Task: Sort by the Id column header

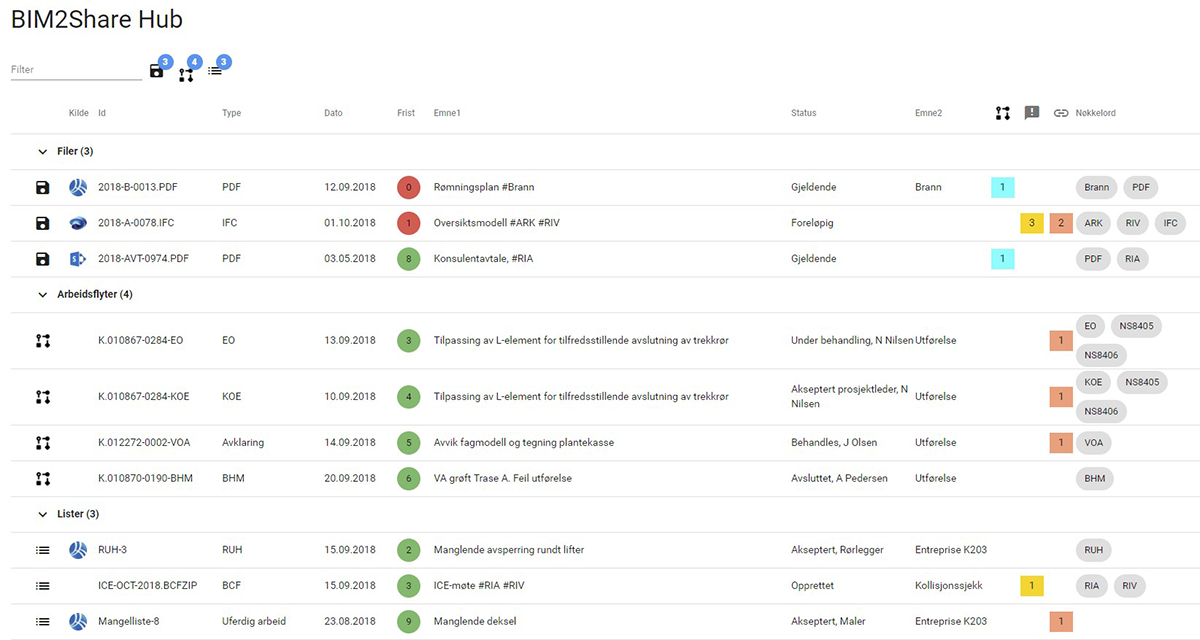Action: click(x=102, y=113)
